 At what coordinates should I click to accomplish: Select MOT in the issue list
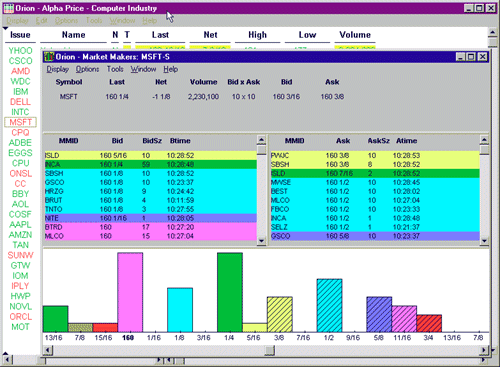point(20,327)
